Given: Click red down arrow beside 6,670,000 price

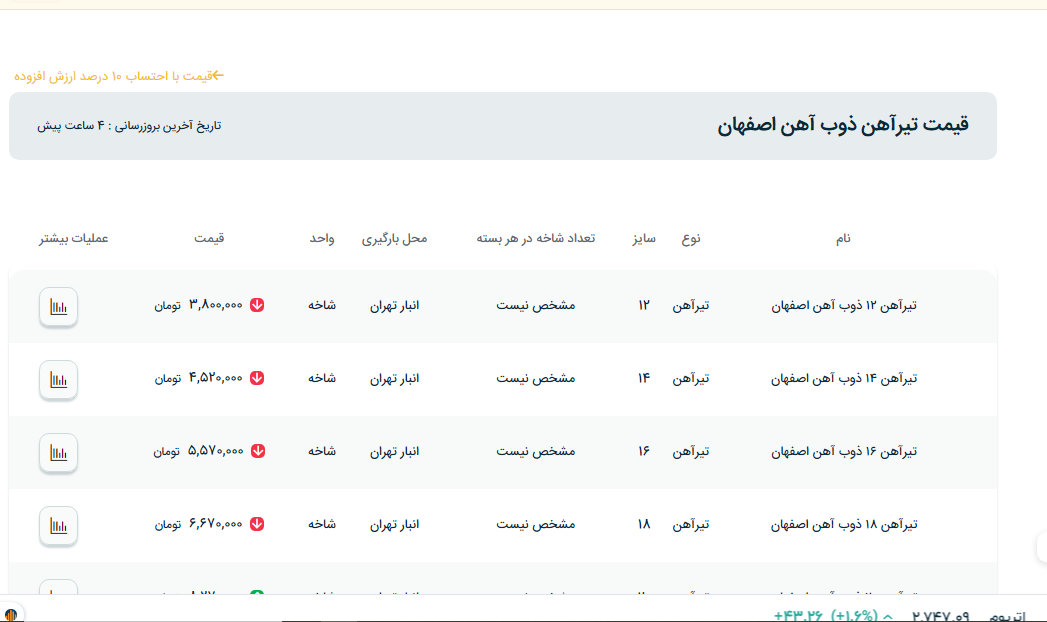Looking at the screenshot, I should (x=257, y=524).
